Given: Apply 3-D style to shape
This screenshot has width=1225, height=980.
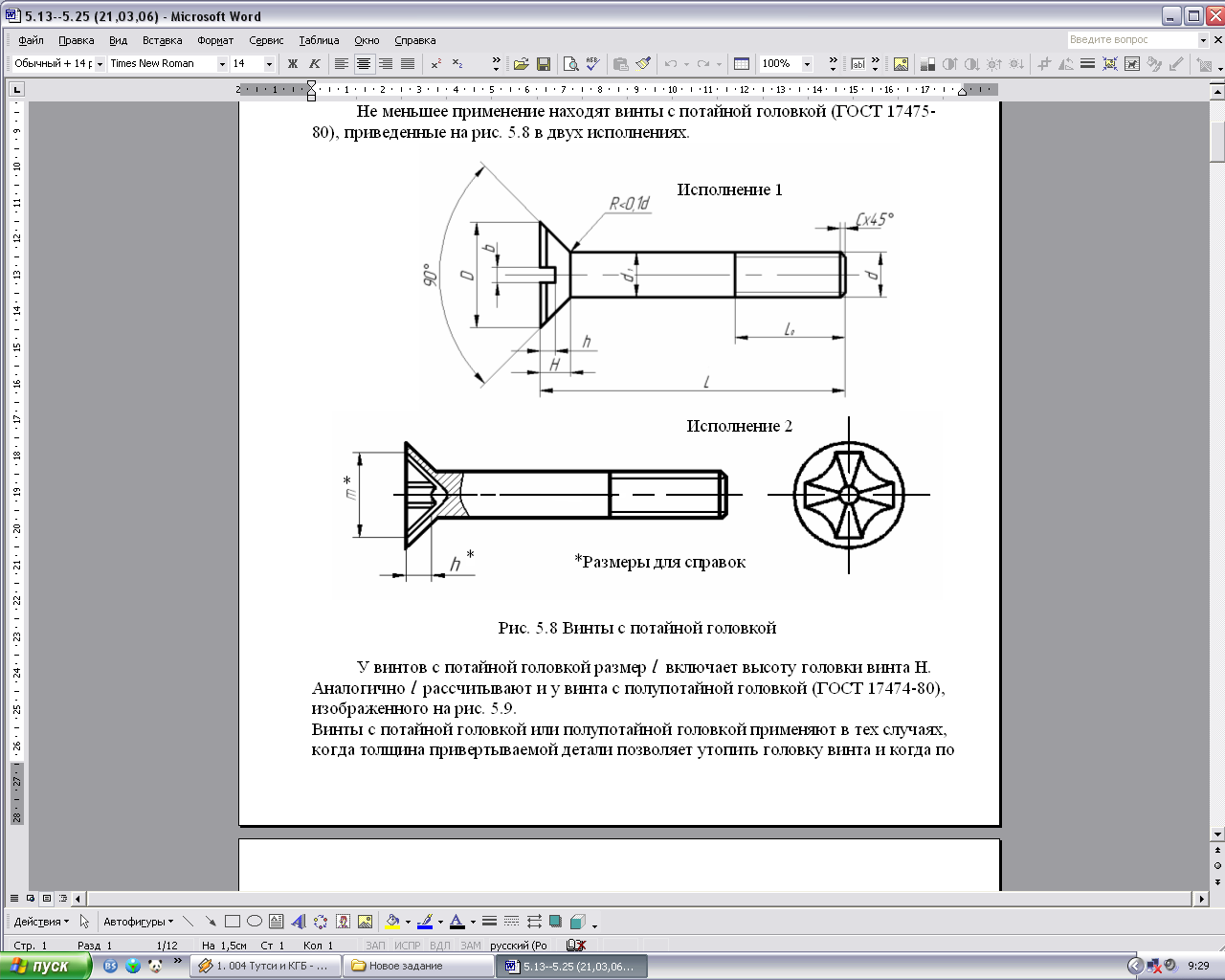Looking at the screenshot, I should tap(577, 922).
